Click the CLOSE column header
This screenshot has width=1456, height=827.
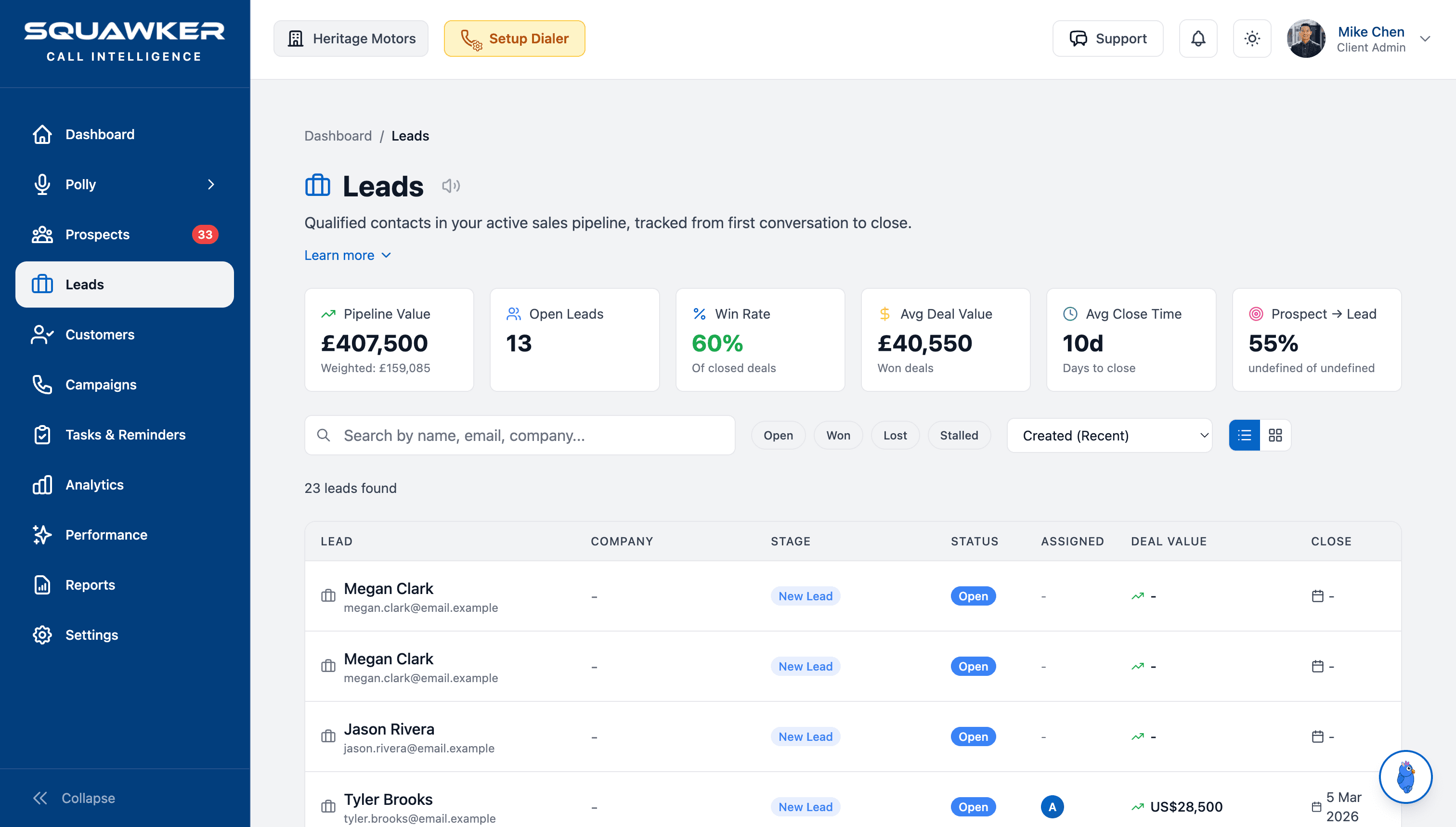click(x=1331, y=541)
